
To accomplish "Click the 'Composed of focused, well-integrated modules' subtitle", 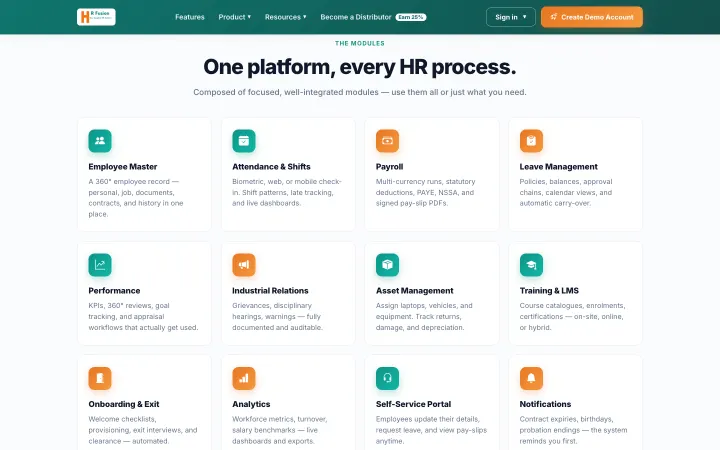I will coord(360,92).
